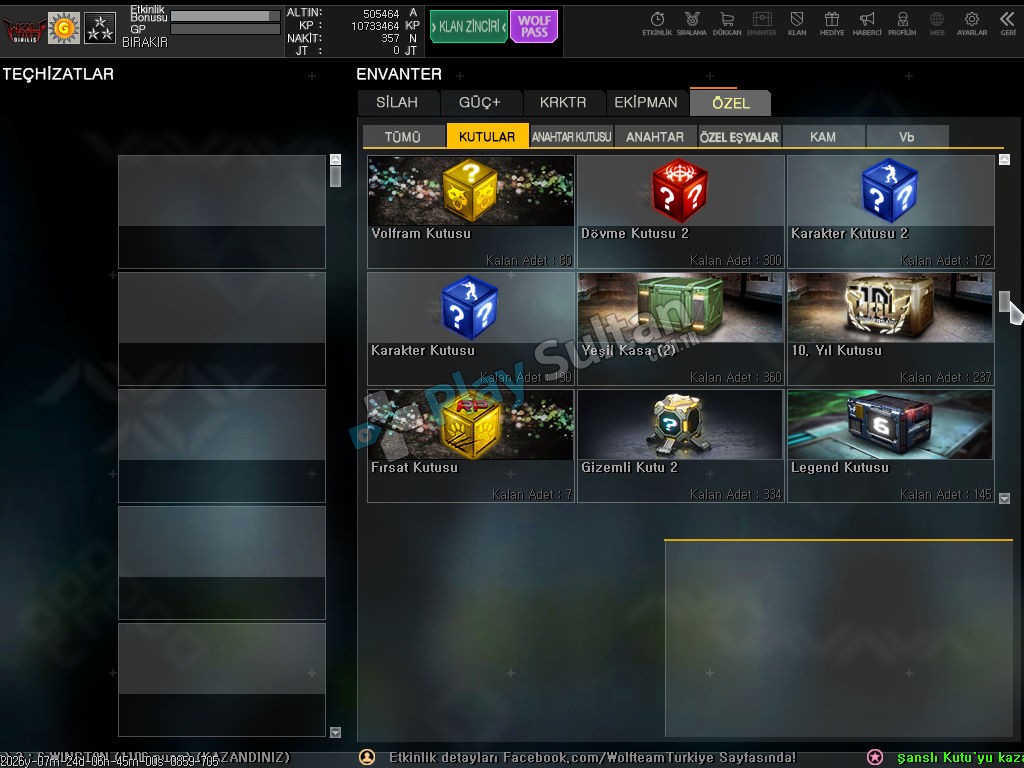
Task: Select the 10. Yıl Kutusu crate
Action: pos(891,328)
